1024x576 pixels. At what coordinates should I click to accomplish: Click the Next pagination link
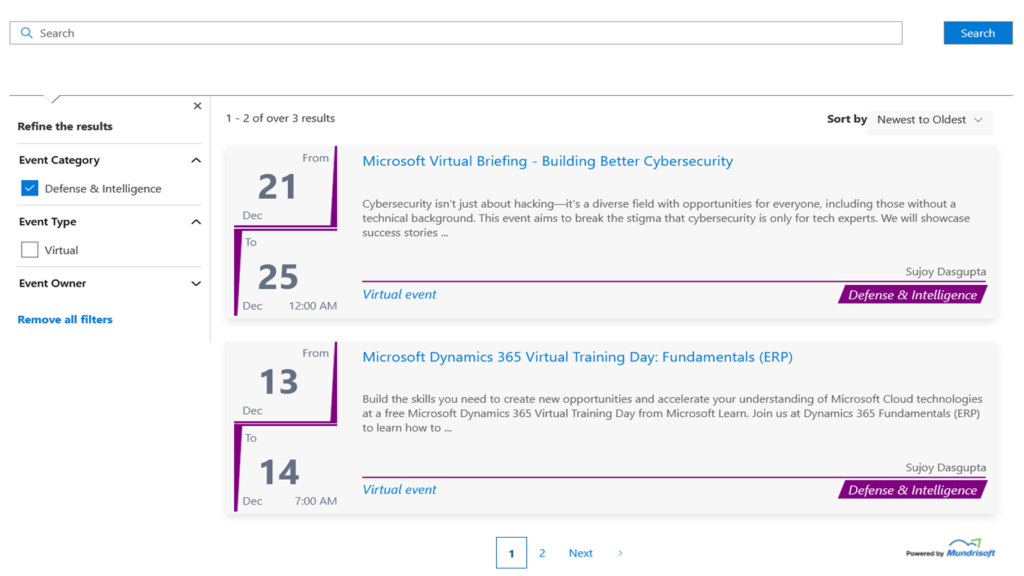click(x=580, y=553)
